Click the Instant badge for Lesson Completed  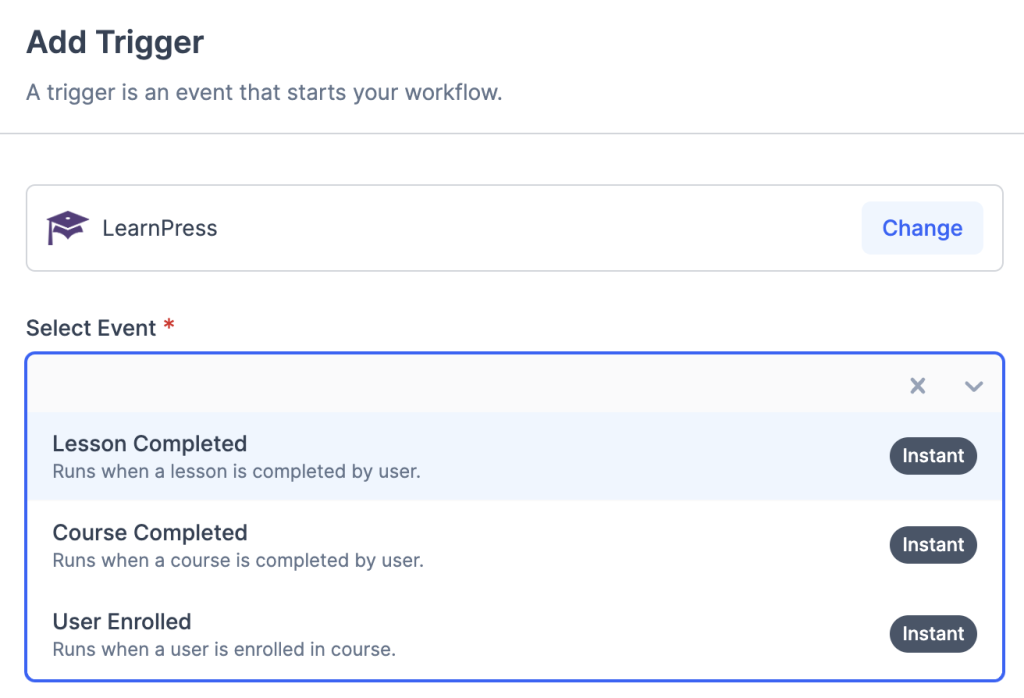coord(933,456)
